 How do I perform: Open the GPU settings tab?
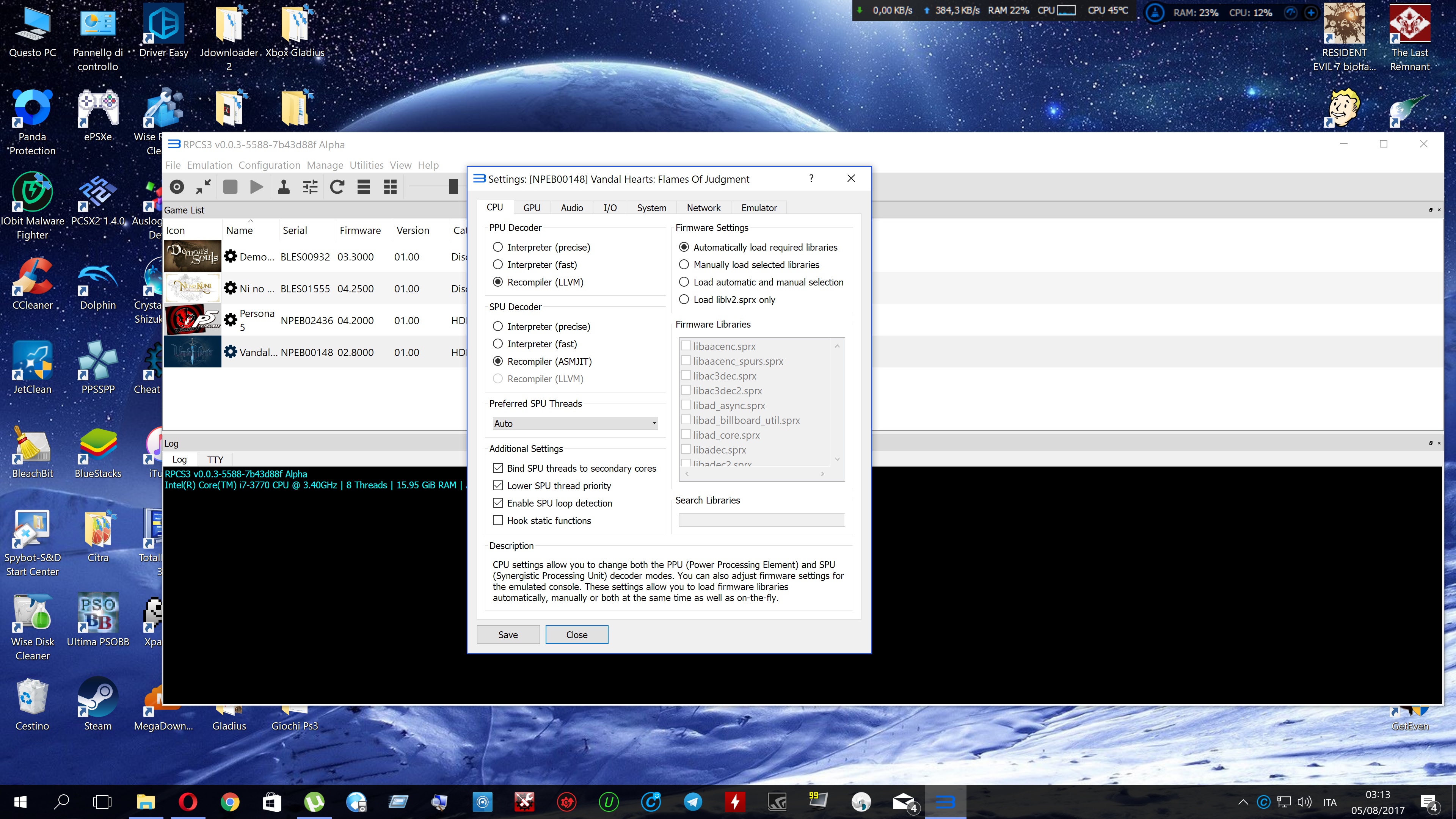click(531, 207)
